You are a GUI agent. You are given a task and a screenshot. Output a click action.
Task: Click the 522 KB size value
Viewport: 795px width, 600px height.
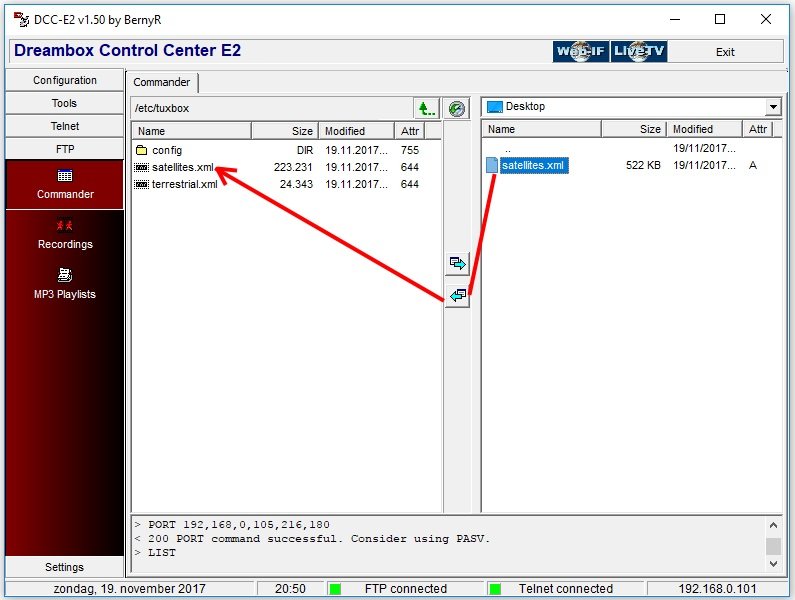[643, 165]
